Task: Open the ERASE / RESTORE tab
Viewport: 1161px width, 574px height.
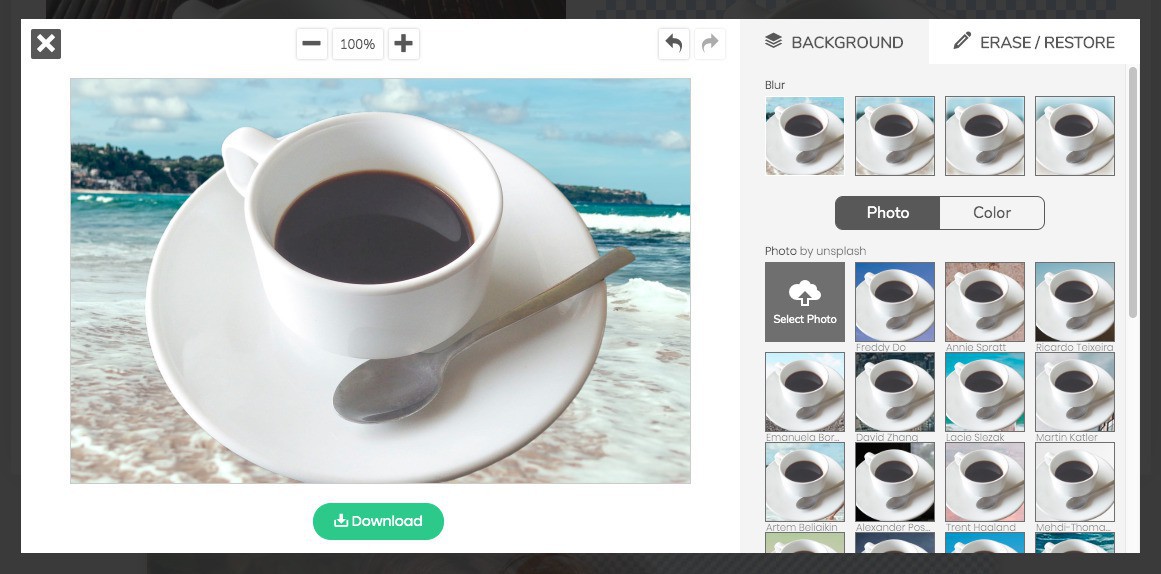Action: click(x=1034, y=42)
